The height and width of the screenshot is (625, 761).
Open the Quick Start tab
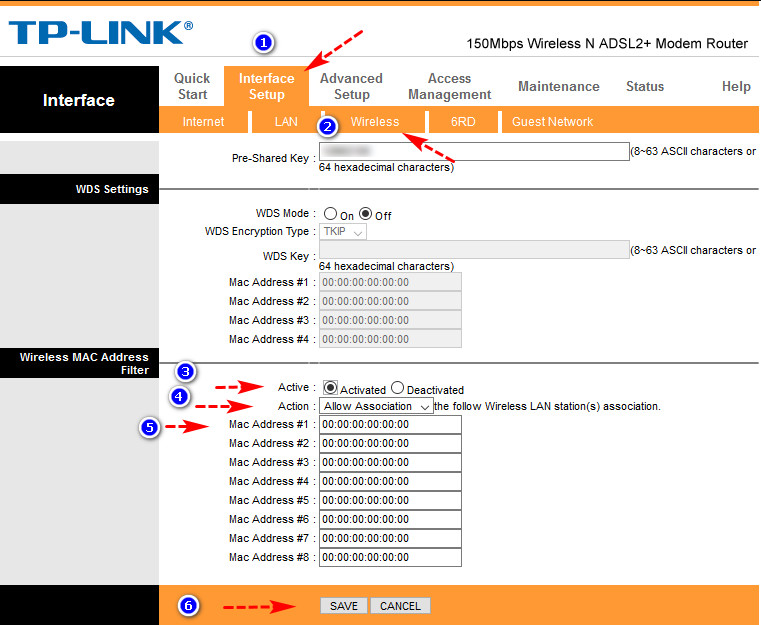[x=192, y=86]
